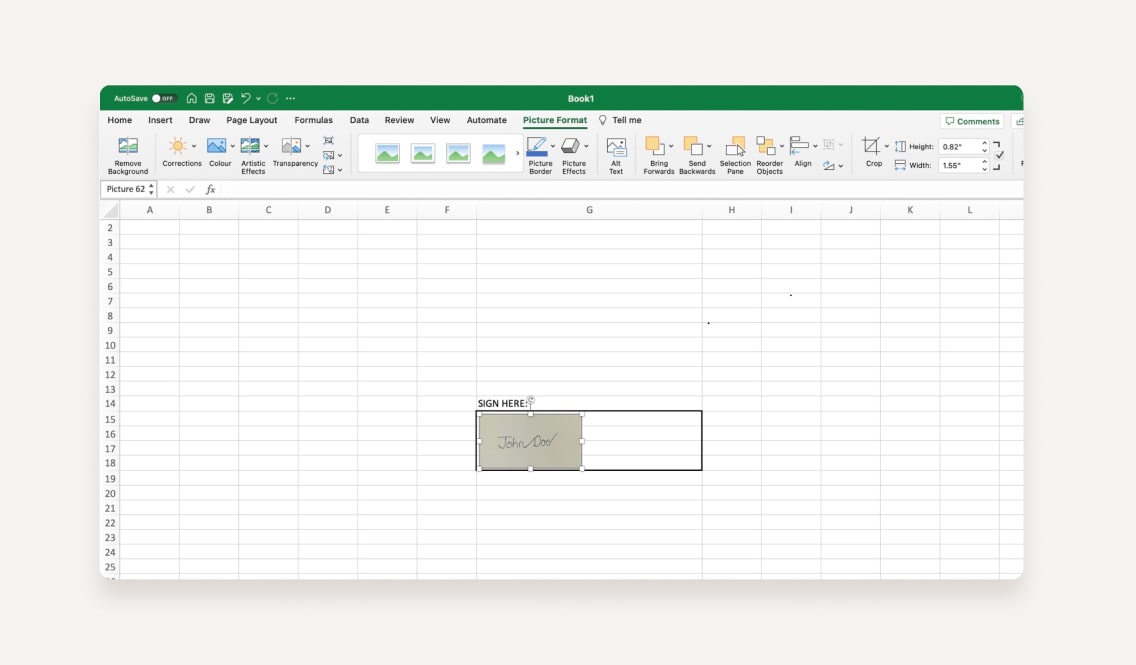
Task: Send the signature image Backwards
Action: click(696, 152)
